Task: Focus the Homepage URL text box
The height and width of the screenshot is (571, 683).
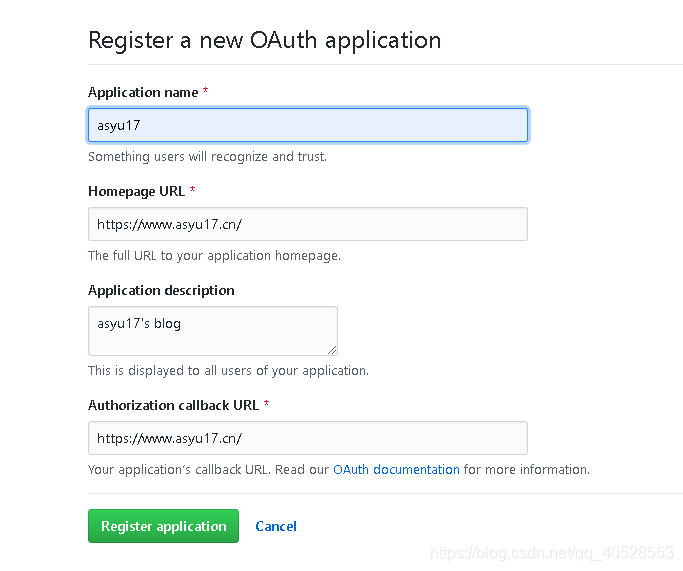Action: pyautogui.click(x=308, y=224)
